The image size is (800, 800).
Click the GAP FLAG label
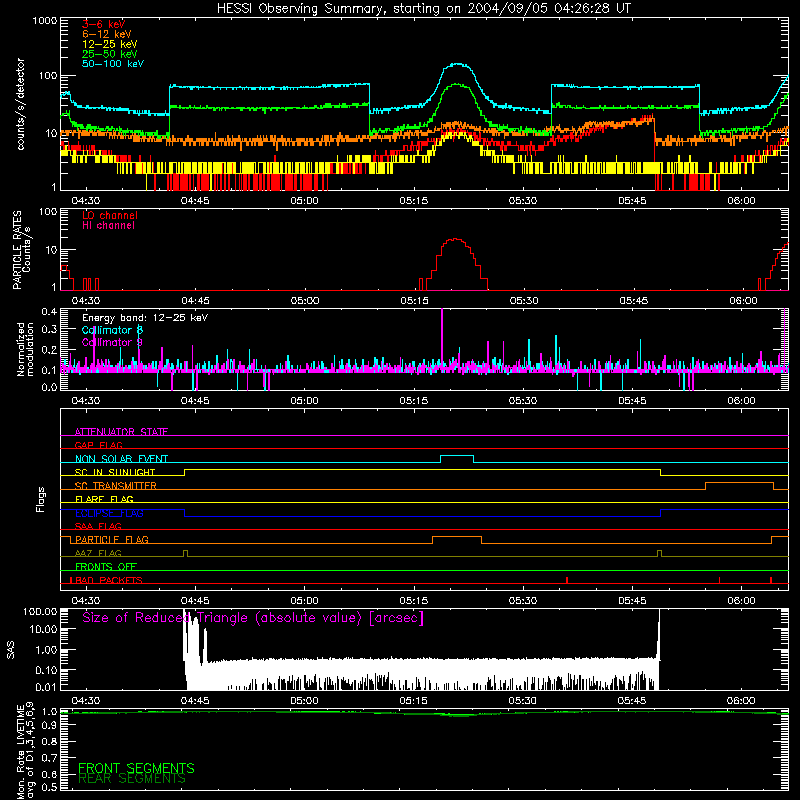tap(98, 445)
